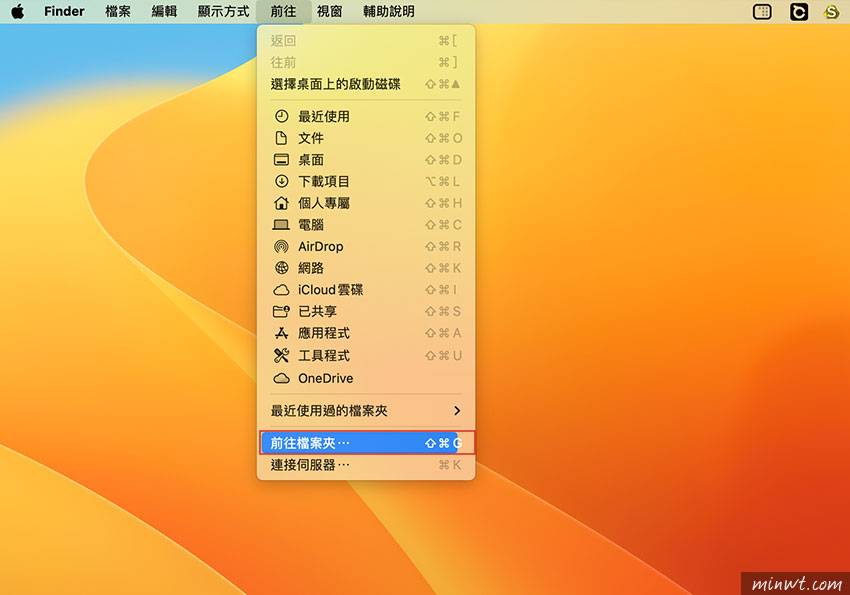Viewport: 850px width, 595px height.
Task: Click the 應用程式 applications icon
Action: 281,333
